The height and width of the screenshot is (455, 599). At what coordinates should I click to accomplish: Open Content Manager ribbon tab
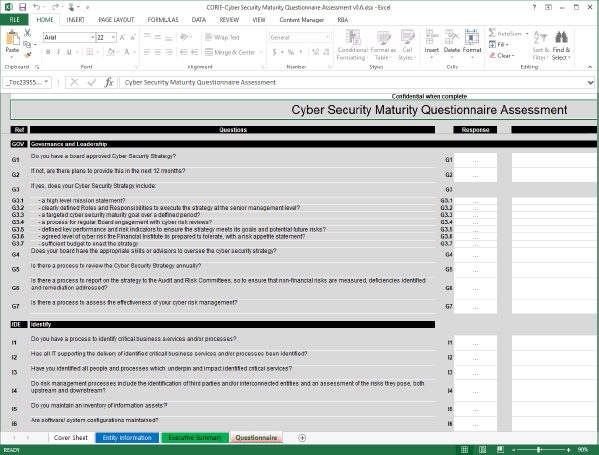301,19
